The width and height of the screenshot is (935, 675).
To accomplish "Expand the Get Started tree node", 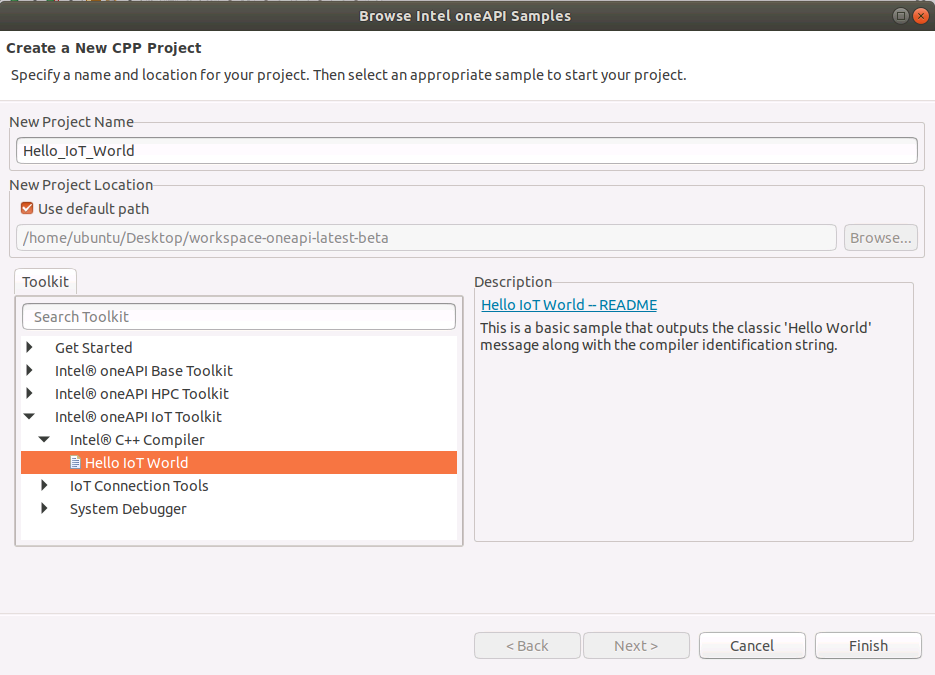I will pos(30,348).
